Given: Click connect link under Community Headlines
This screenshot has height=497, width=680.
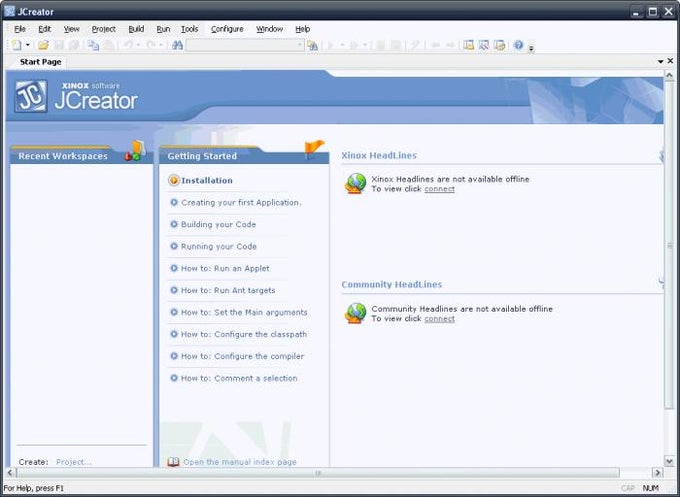Looking at the screenshot, I should (x=439, y=319).
